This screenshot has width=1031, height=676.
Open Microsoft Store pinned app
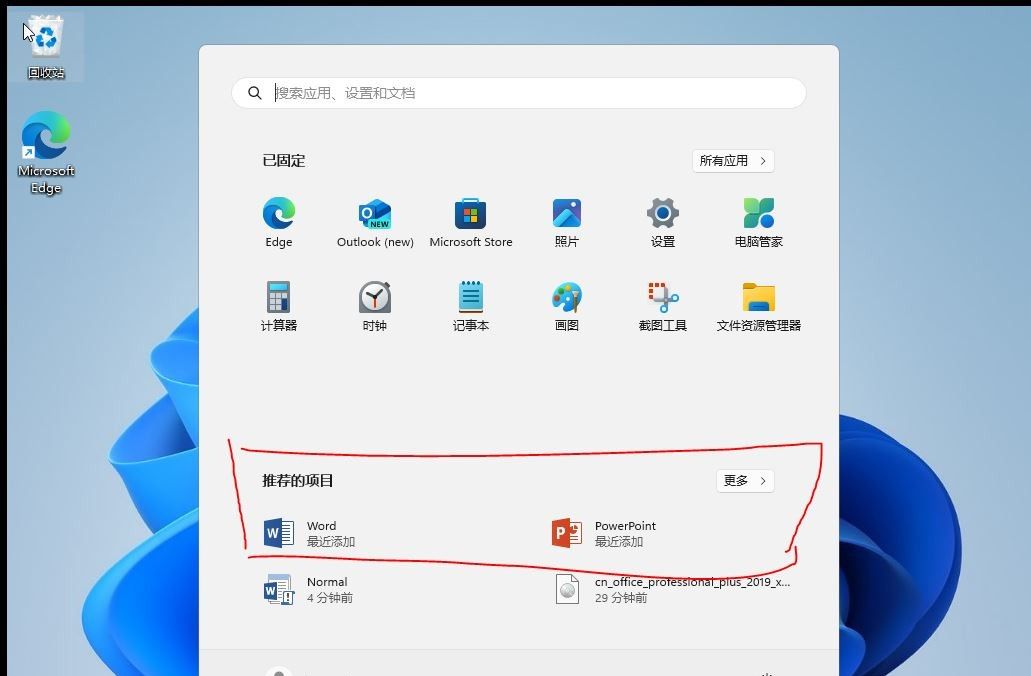(471, 222)
